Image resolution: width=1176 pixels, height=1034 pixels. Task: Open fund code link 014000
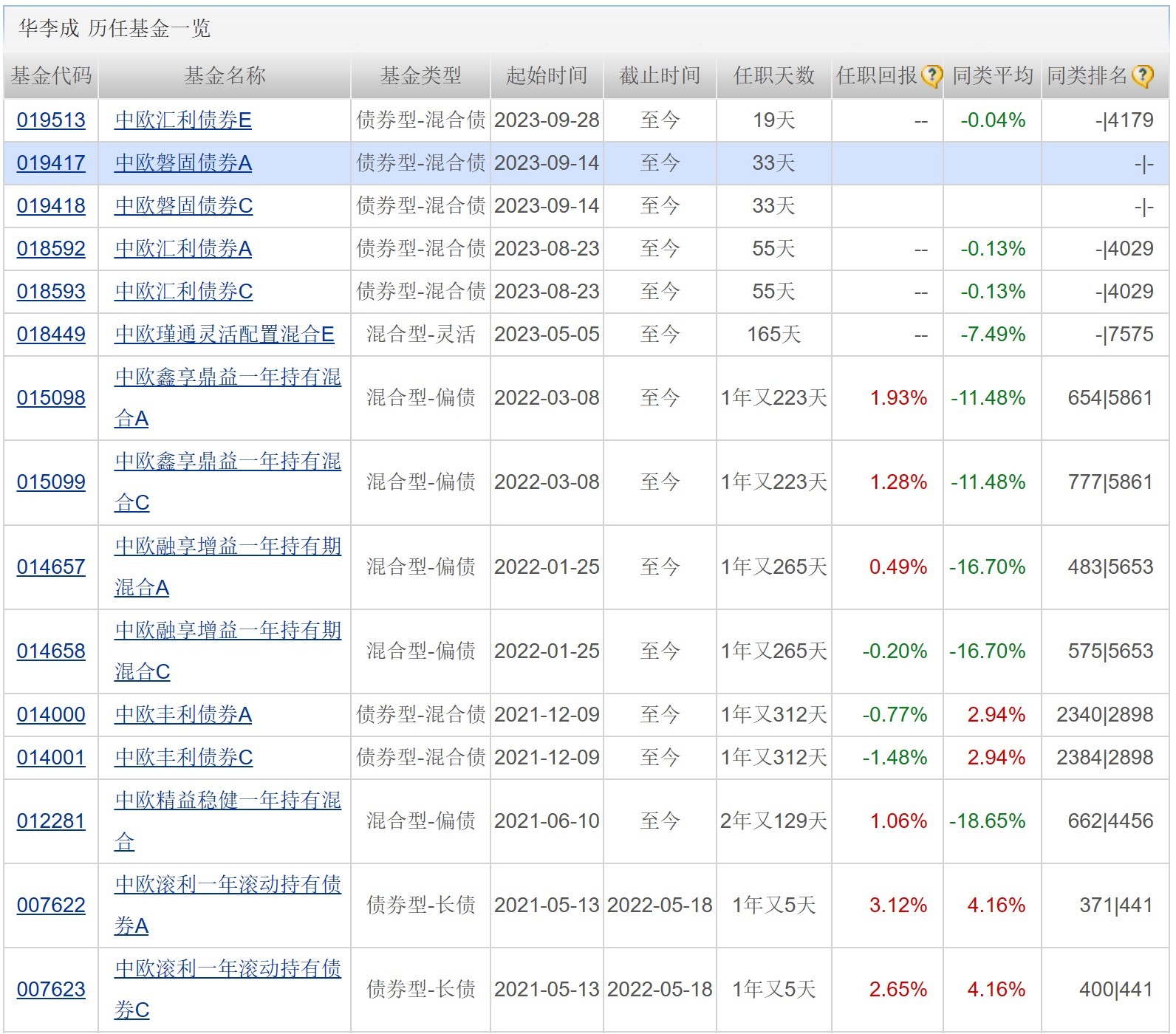click(x=51, y=715)
